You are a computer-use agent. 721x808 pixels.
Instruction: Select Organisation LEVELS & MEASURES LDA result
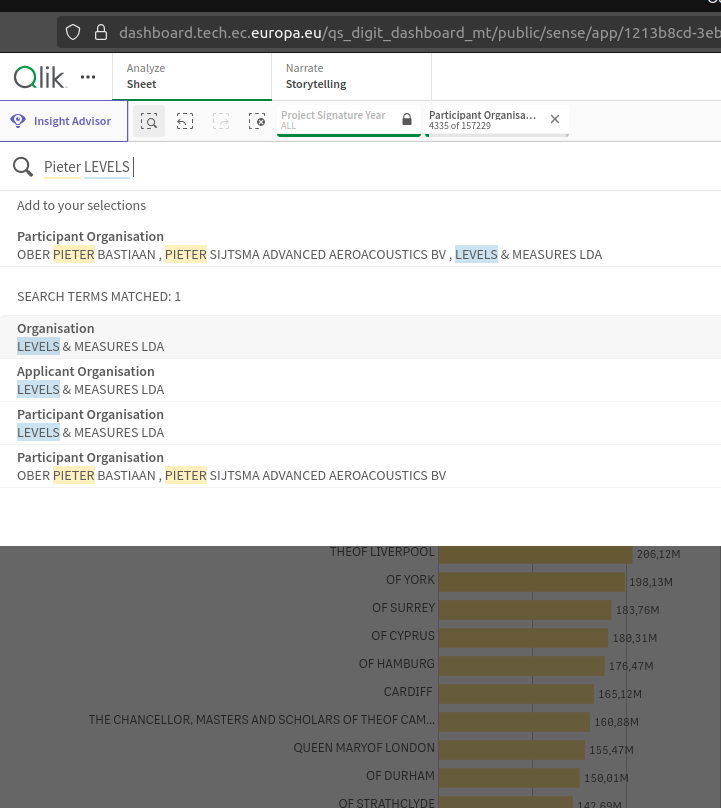360,338
